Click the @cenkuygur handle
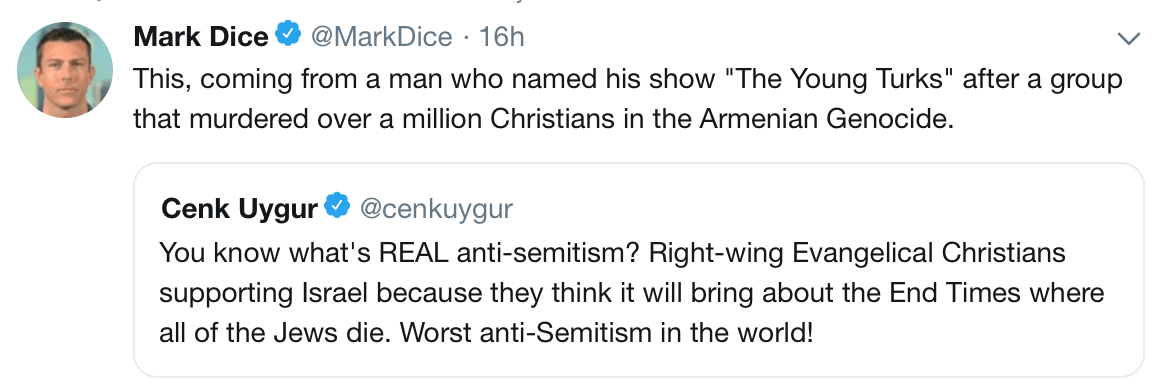This screenshot has height=390, width=1158. point(436,210)
